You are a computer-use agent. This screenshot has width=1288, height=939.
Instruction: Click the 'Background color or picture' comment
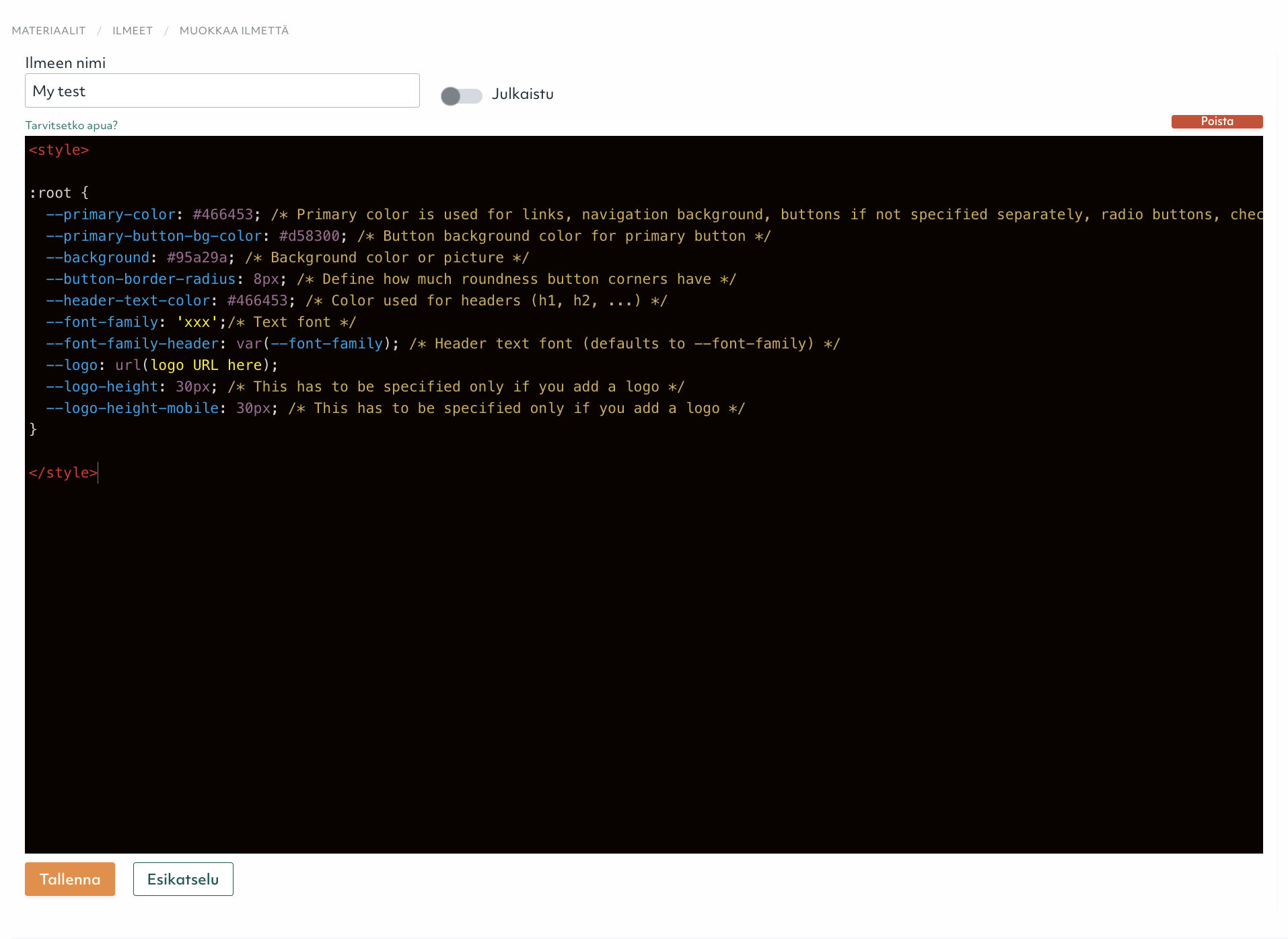click(x=388, y=258)
